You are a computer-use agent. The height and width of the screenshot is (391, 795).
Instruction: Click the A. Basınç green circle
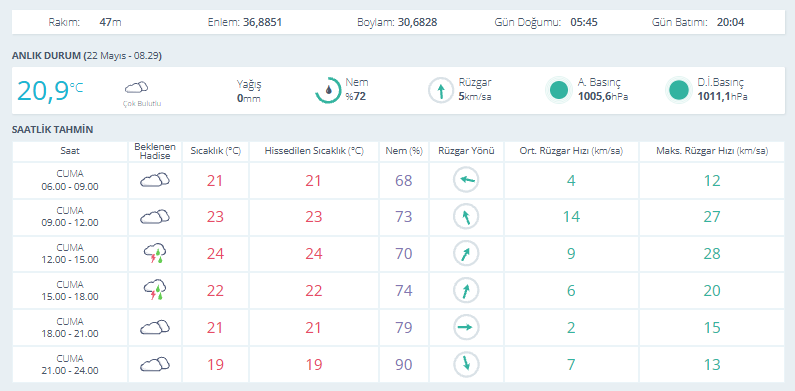[559, 90]
